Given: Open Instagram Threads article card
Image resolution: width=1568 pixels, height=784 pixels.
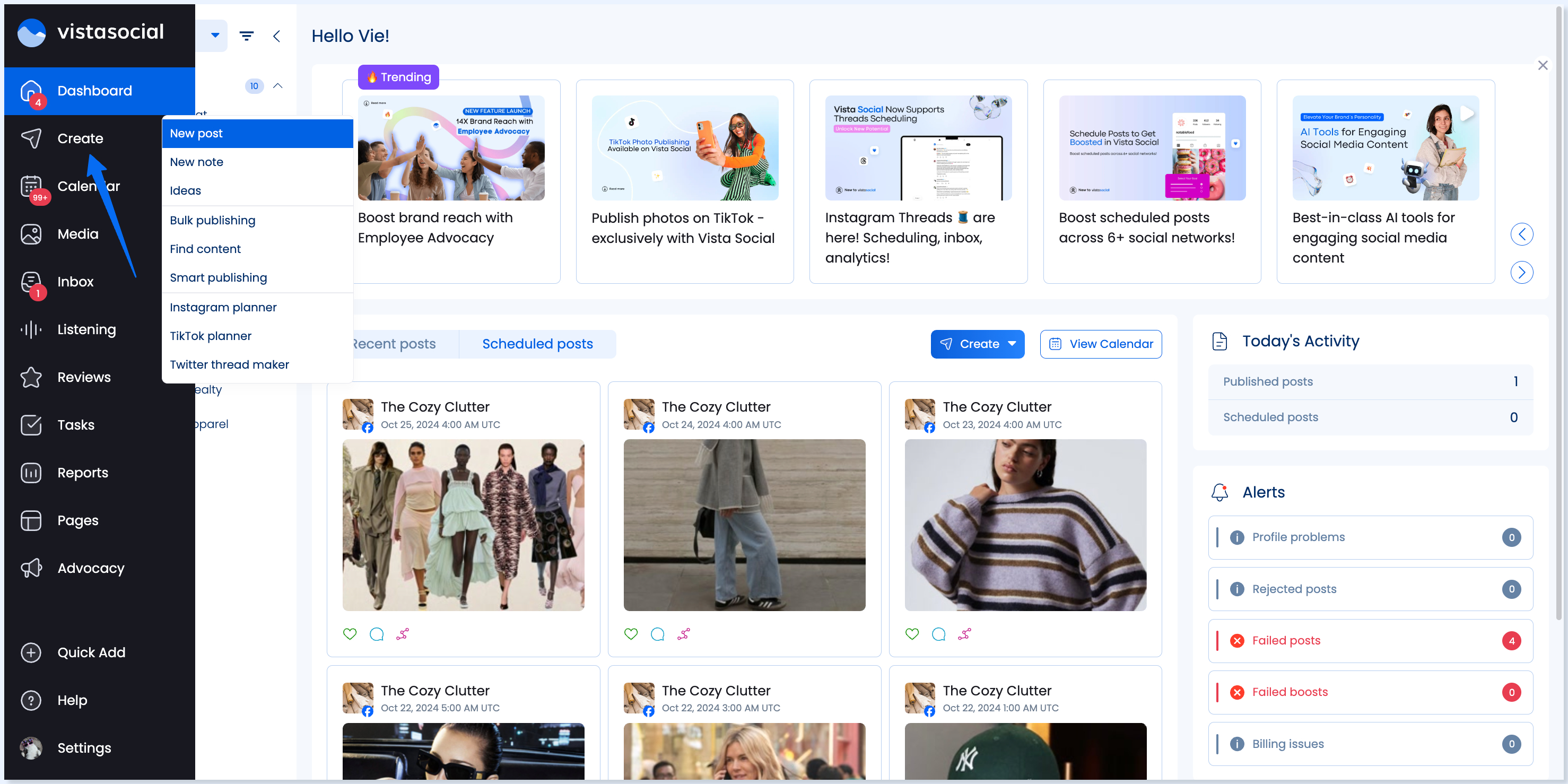Looking at the screenshot, I should [918, 181].
